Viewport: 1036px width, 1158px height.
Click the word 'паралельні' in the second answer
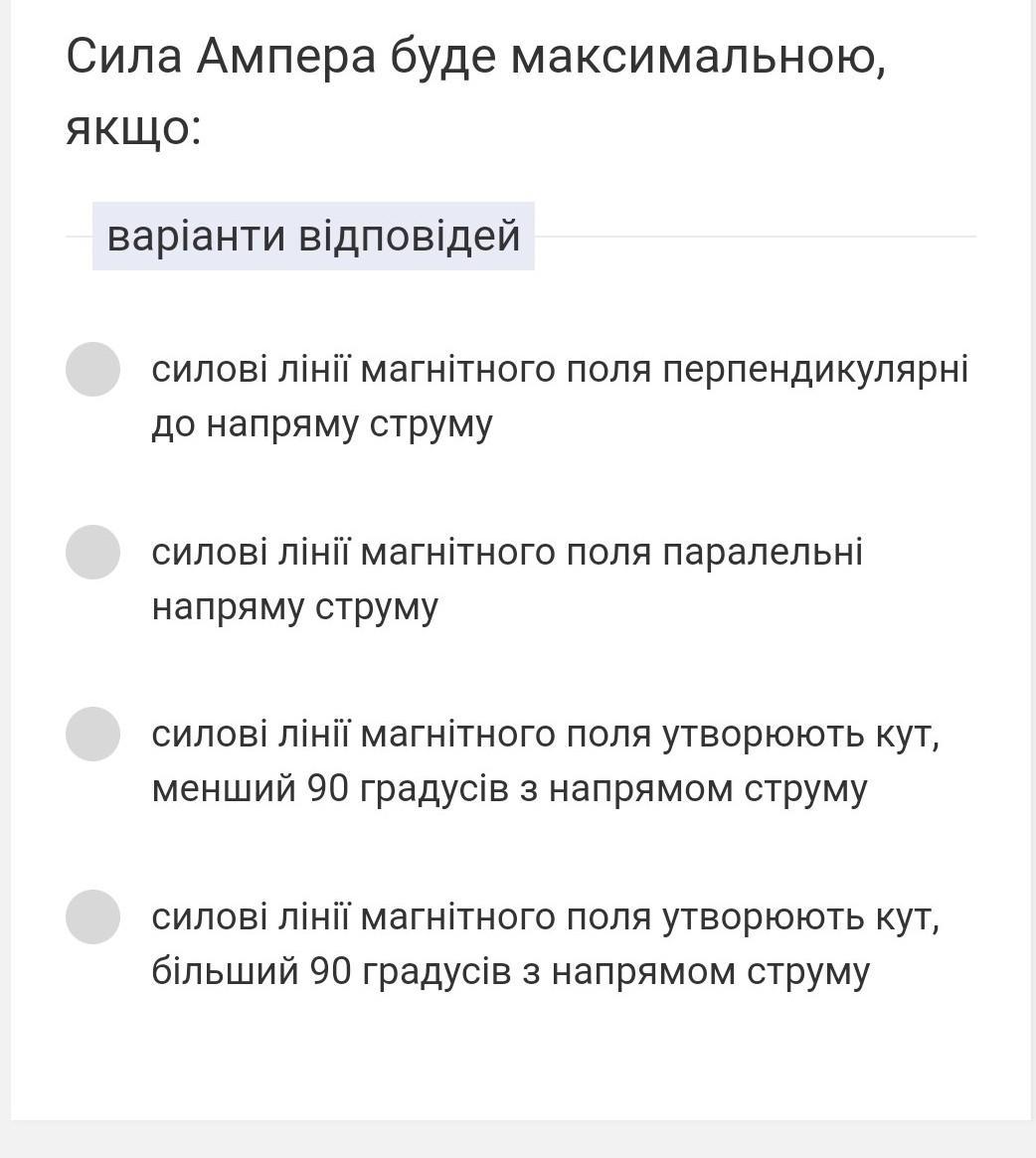763,552
